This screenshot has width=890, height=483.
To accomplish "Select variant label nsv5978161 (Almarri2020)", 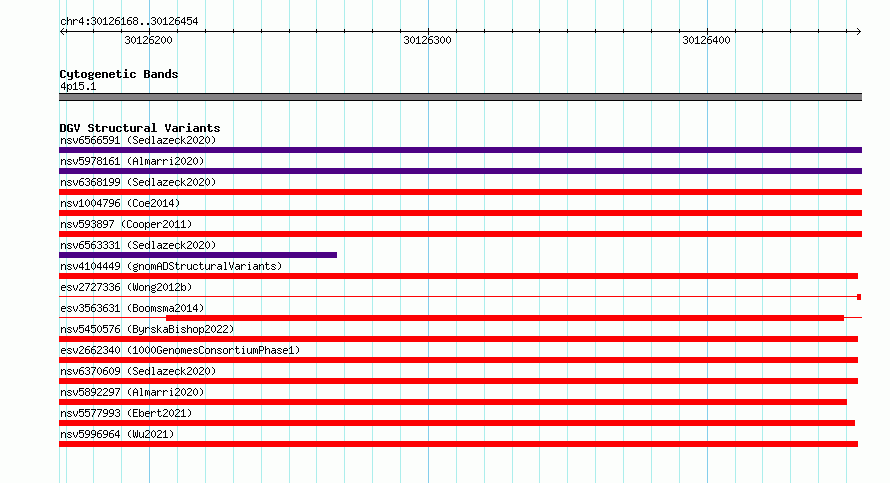I will (132, 161).
